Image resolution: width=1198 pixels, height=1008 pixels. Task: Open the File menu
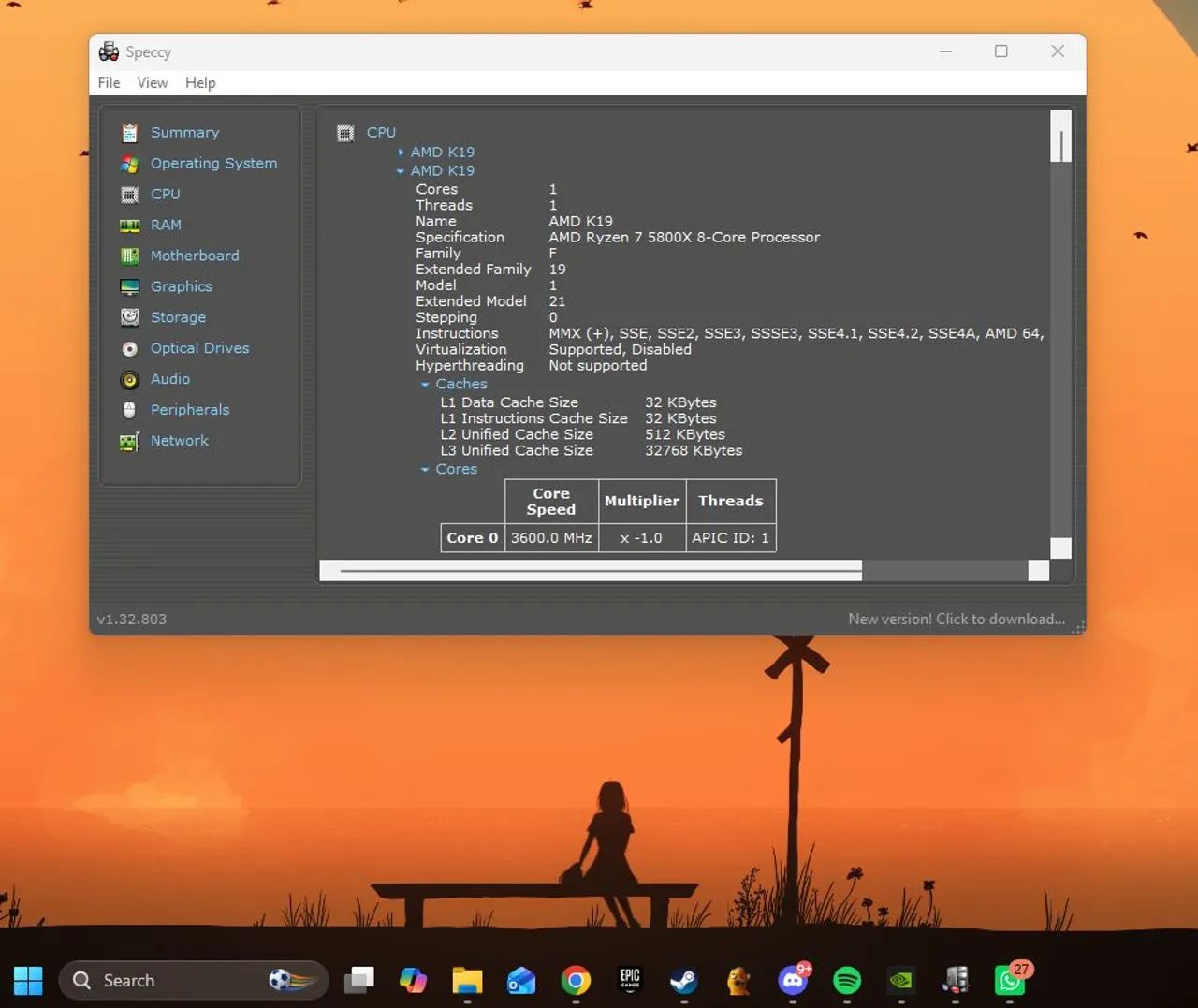(x=110, y=82)
